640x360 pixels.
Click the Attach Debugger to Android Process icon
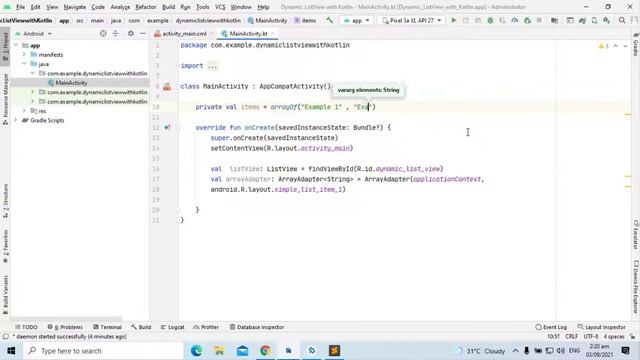[x=527, y=20]
